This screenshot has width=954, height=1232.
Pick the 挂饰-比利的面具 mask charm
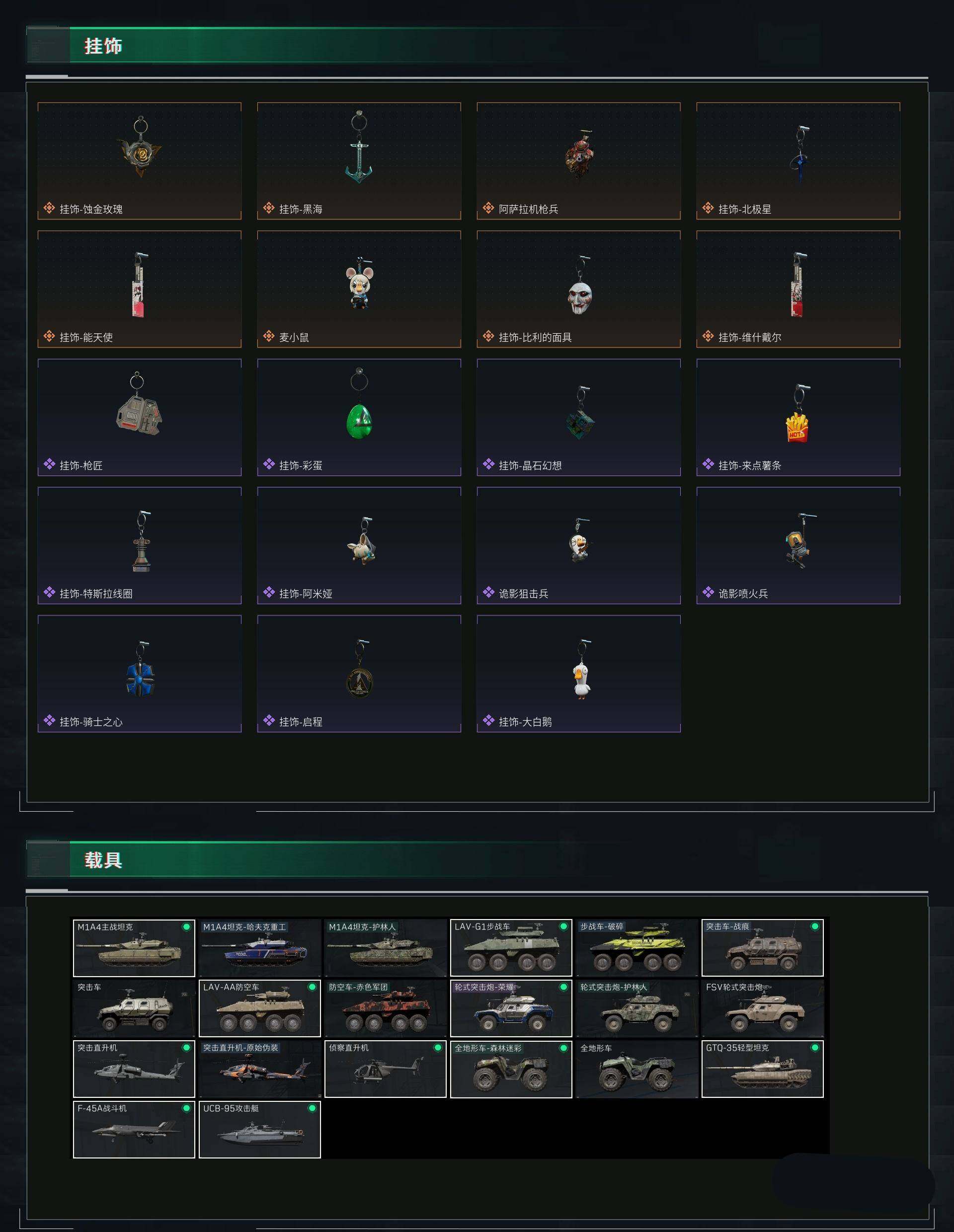(578, 289)
